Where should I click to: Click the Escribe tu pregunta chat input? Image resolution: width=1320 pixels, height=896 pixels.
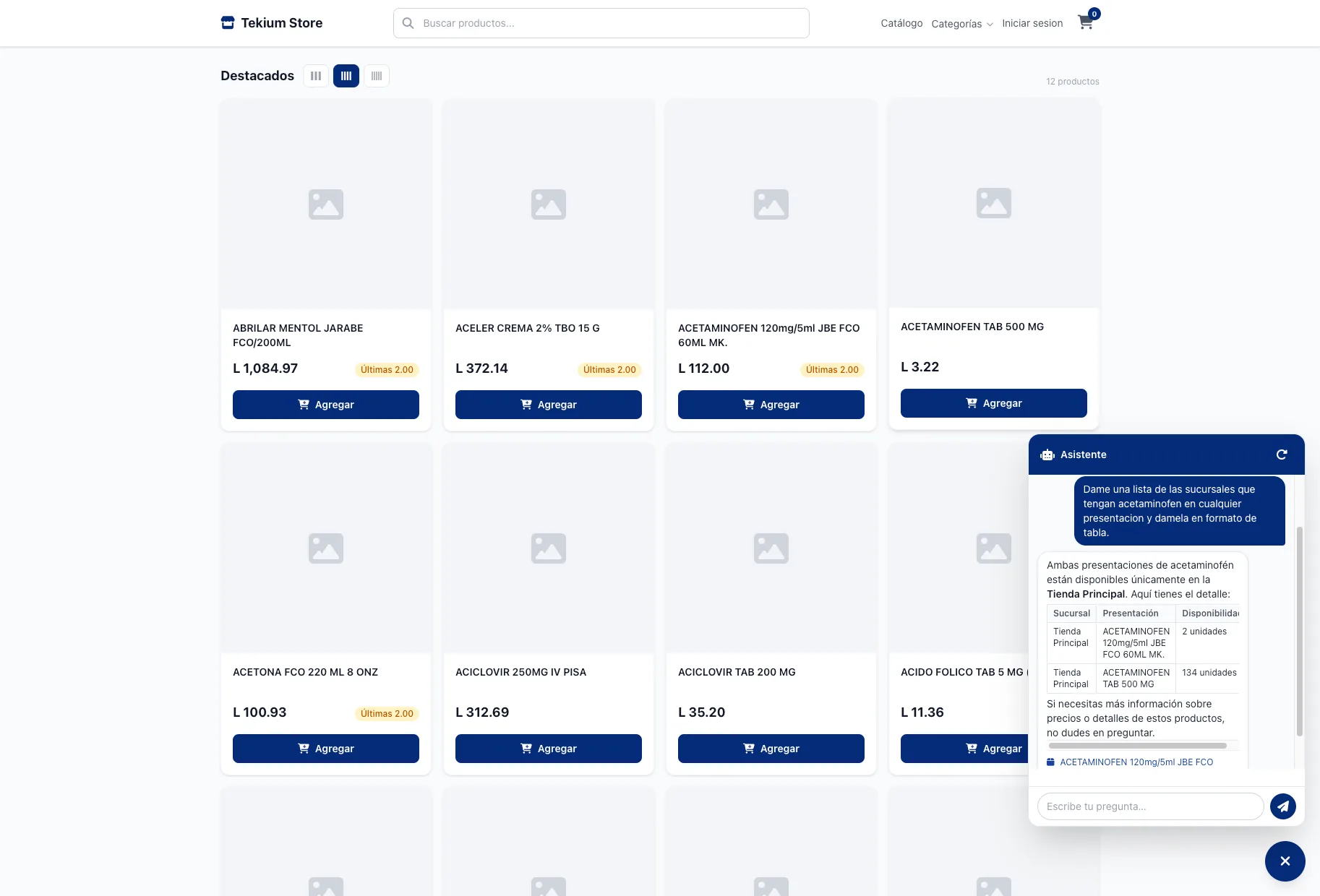[1150, 806]
